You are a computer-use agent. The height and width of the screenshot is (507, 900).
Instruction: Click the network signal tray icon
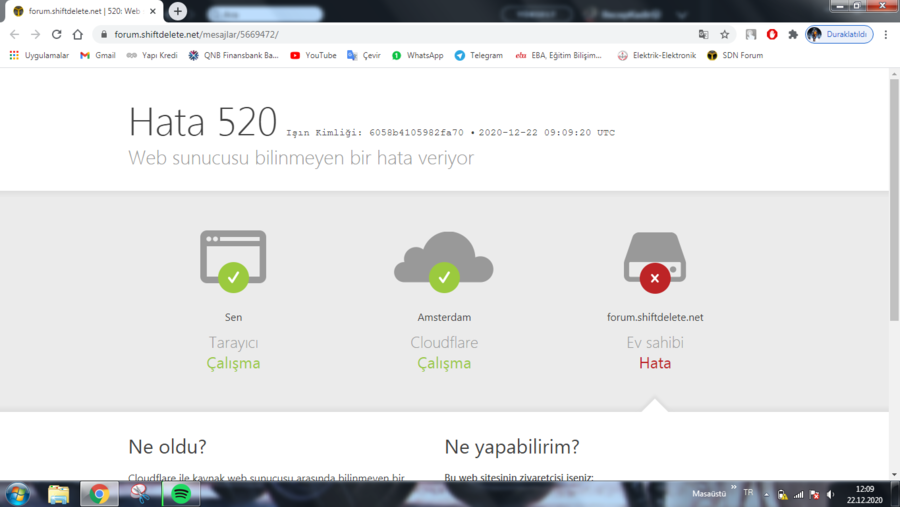click(798, 494)
